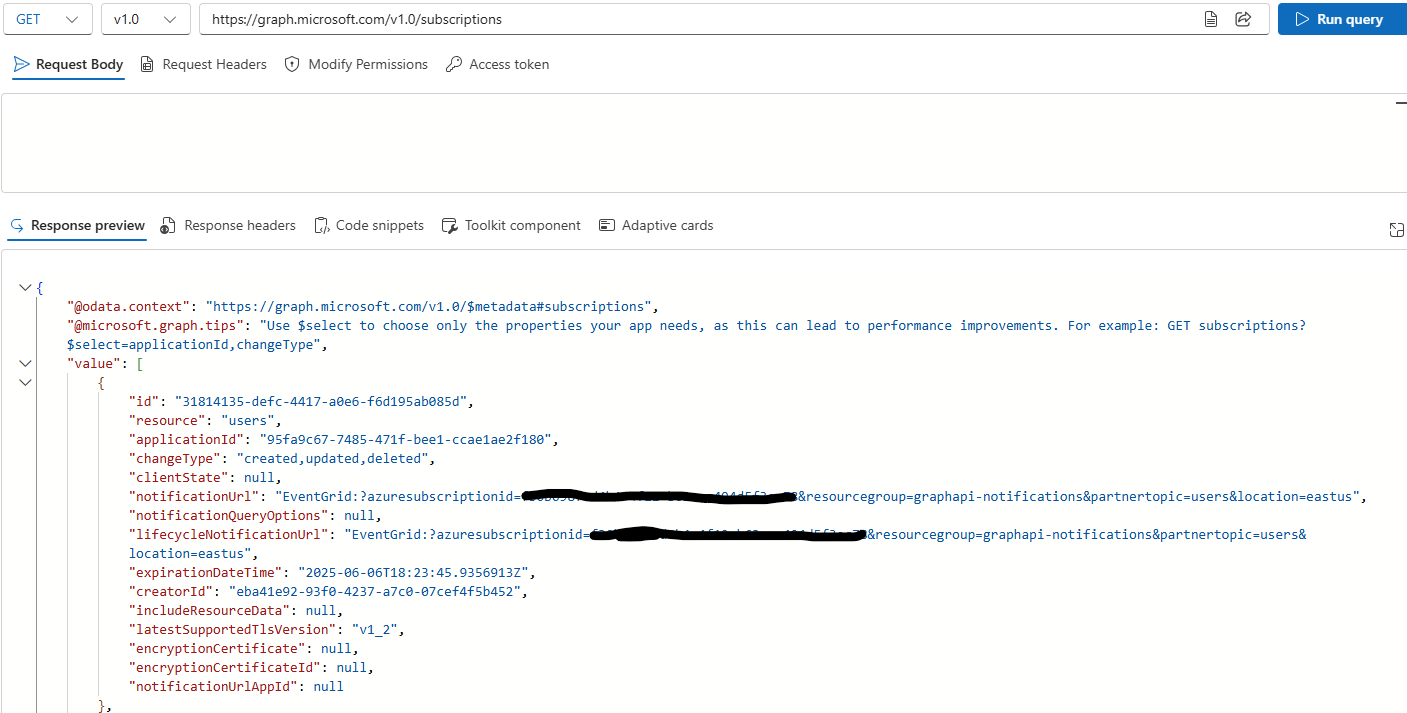The image size is (1407, 713).
Task: Open the v1.0 API version dropdown
Action: 146,19
